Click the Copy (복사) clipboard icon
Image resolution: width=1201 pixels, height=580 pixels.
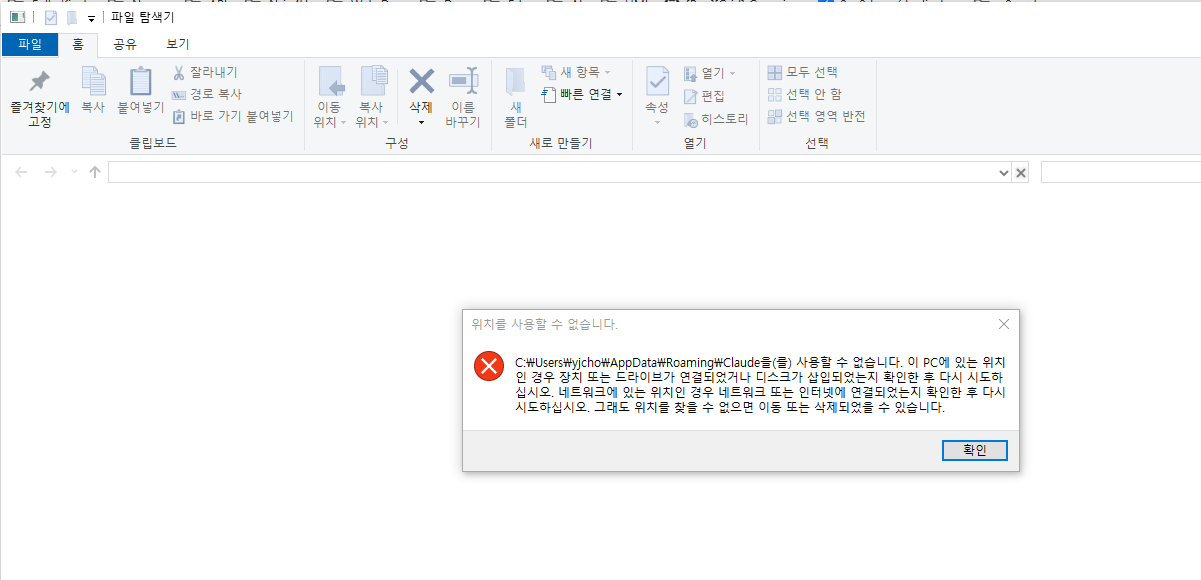pyautogui.click(x=93, y=82)
